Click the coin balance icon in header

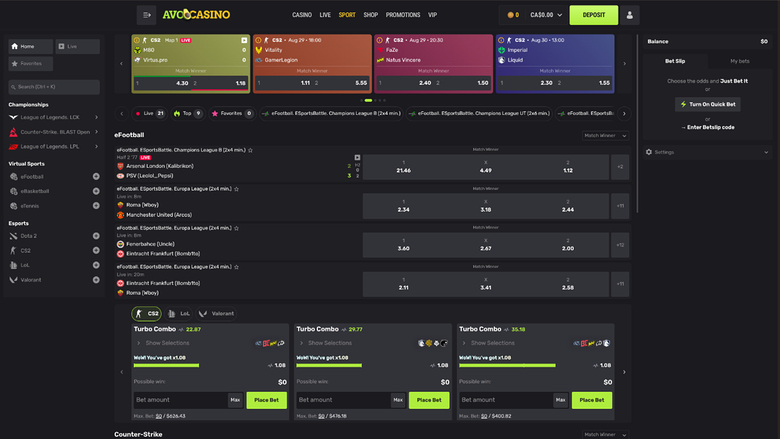[x=511, y=15]
